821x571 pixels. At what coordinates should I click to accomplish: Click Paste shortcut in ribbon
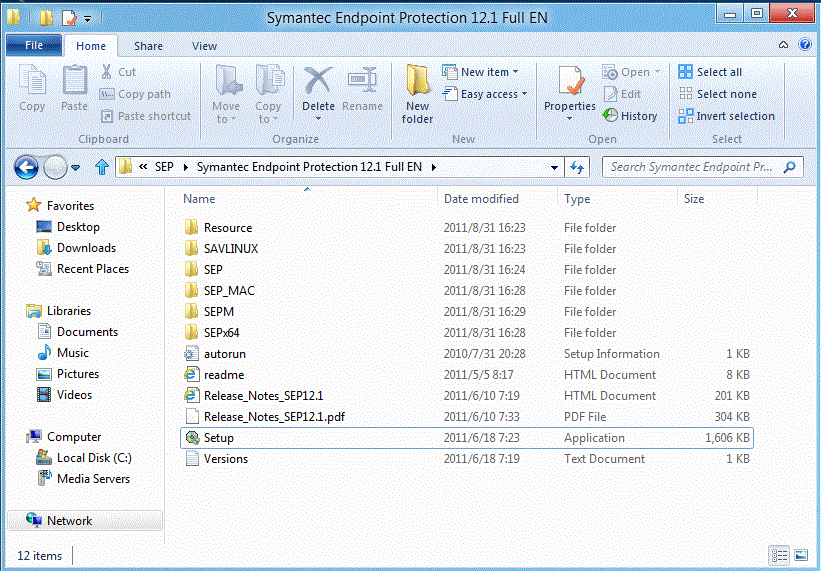[146, 116]
